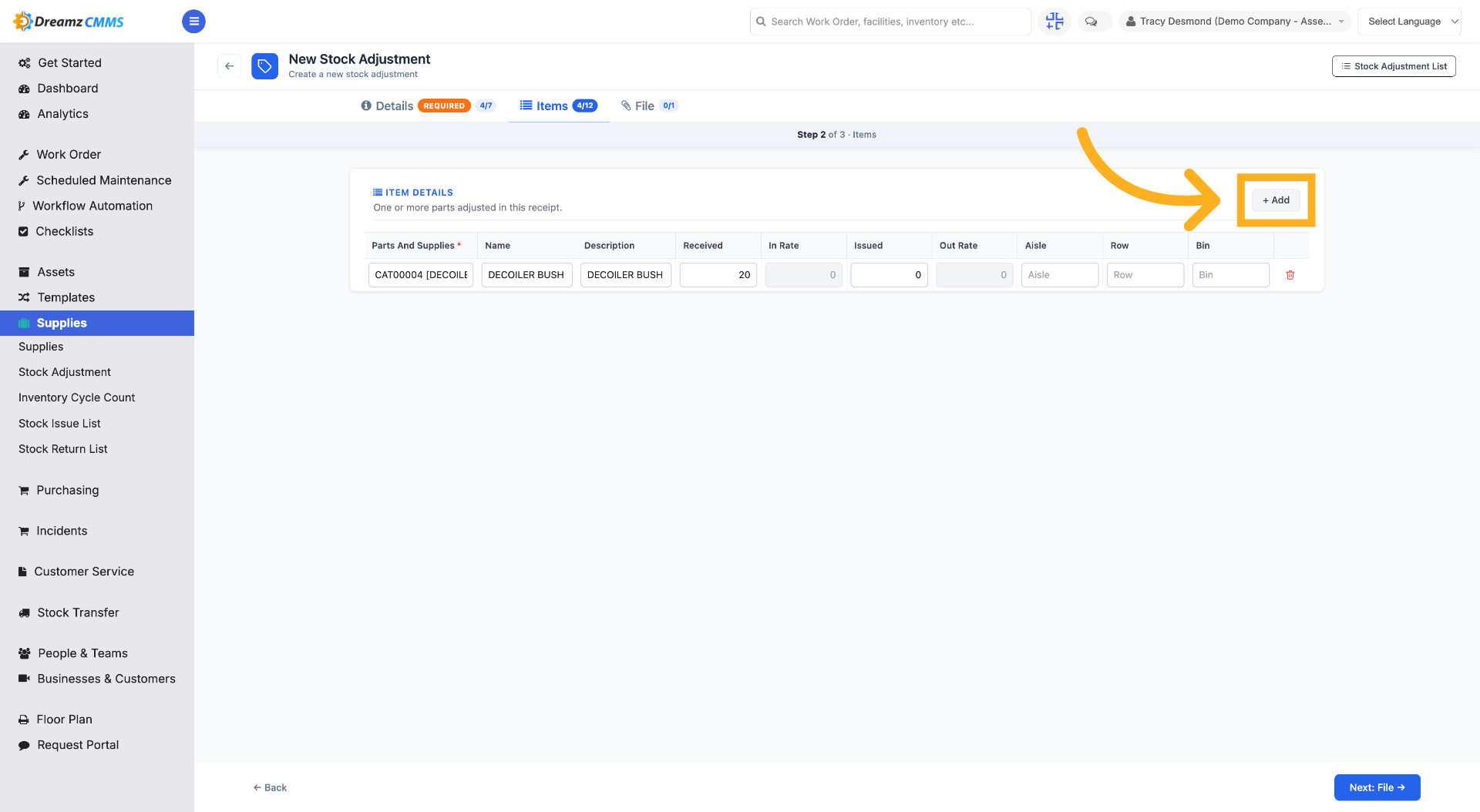
Task: Click the fullscreen toggle icon in header
Action: click(1054, 22)
